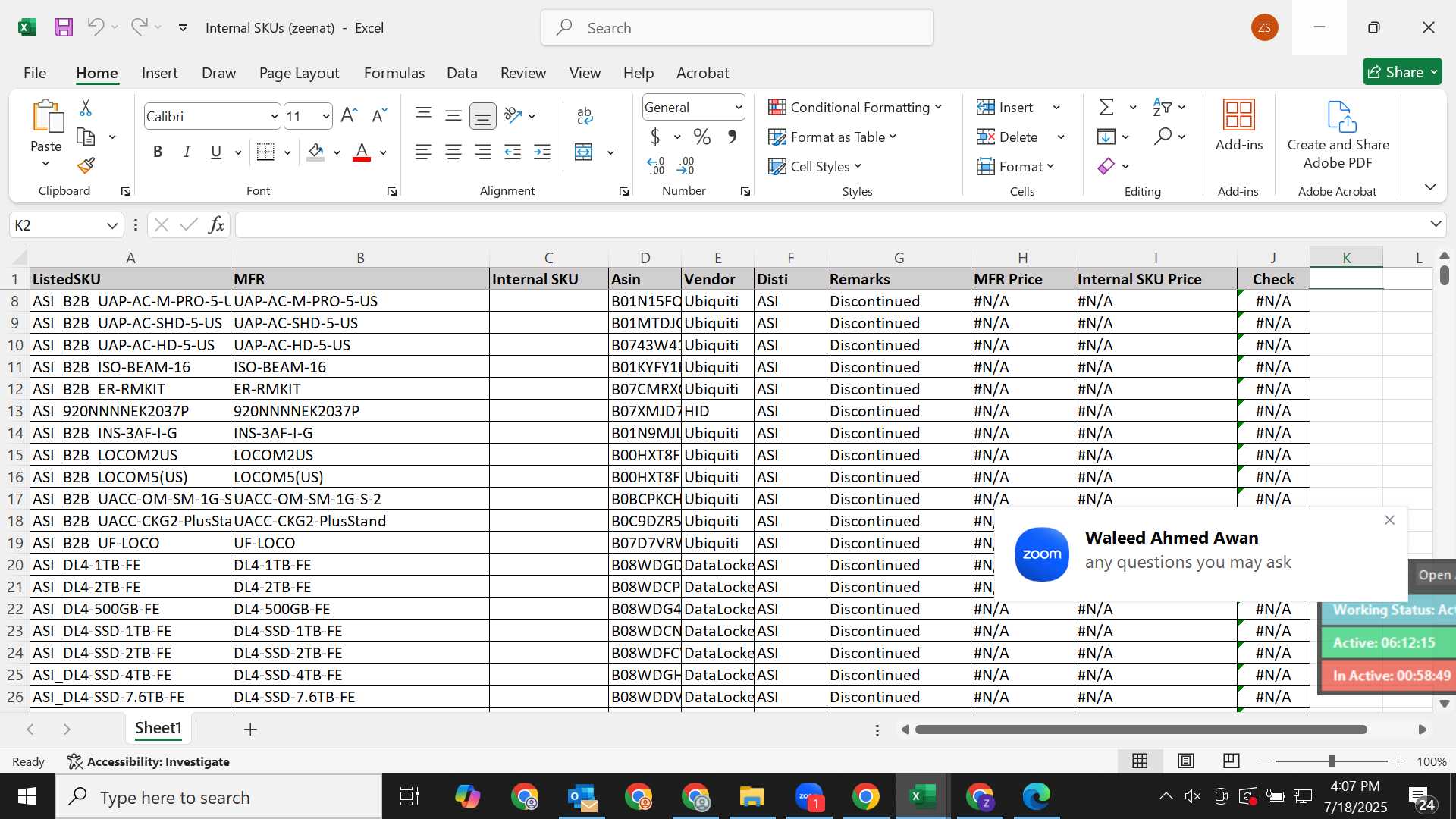
Task: Increase font size with the larger A icon
Action: (x=349, y=116)
